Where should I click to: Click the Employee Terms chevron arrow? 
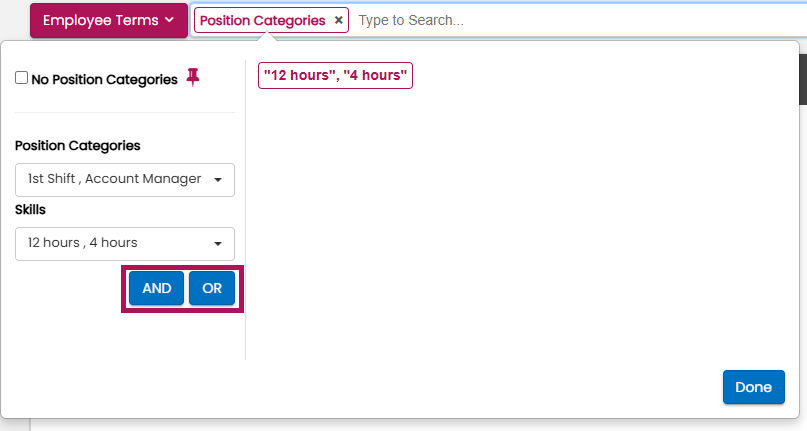(170, 20)
